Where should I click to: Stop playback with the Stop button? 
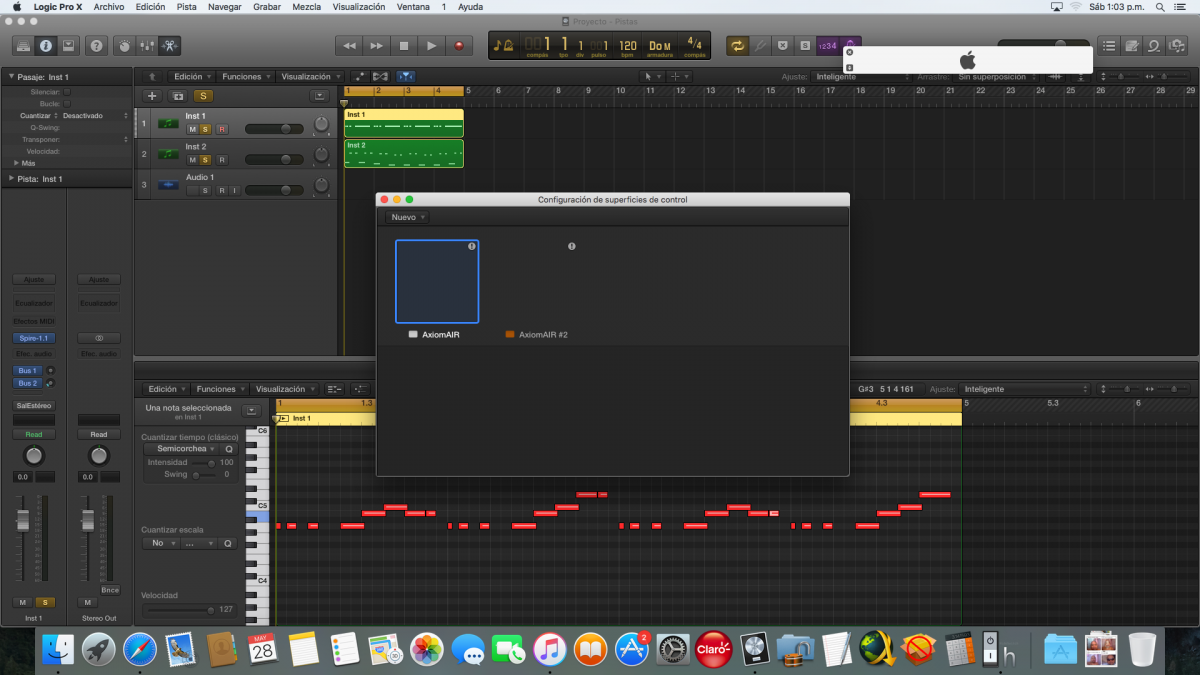404,45
